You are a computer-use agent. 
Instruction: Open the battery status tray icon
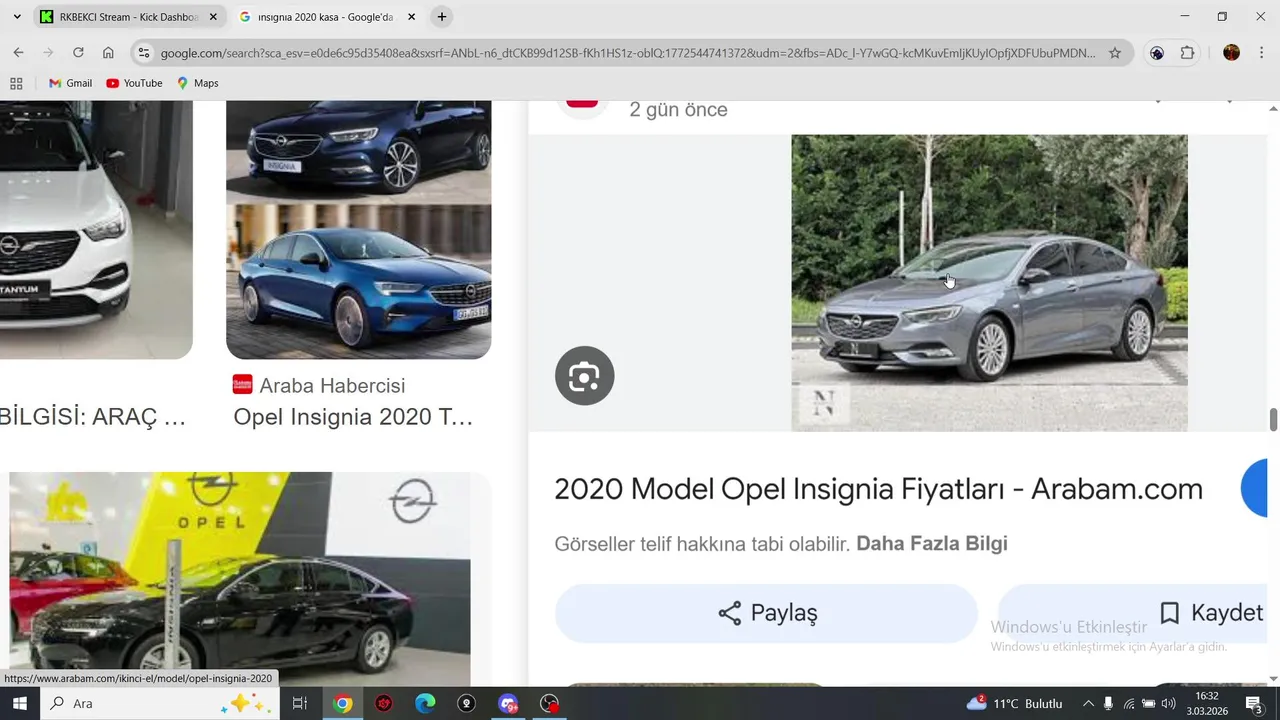pyautogui.click(x=1149, y=703)
